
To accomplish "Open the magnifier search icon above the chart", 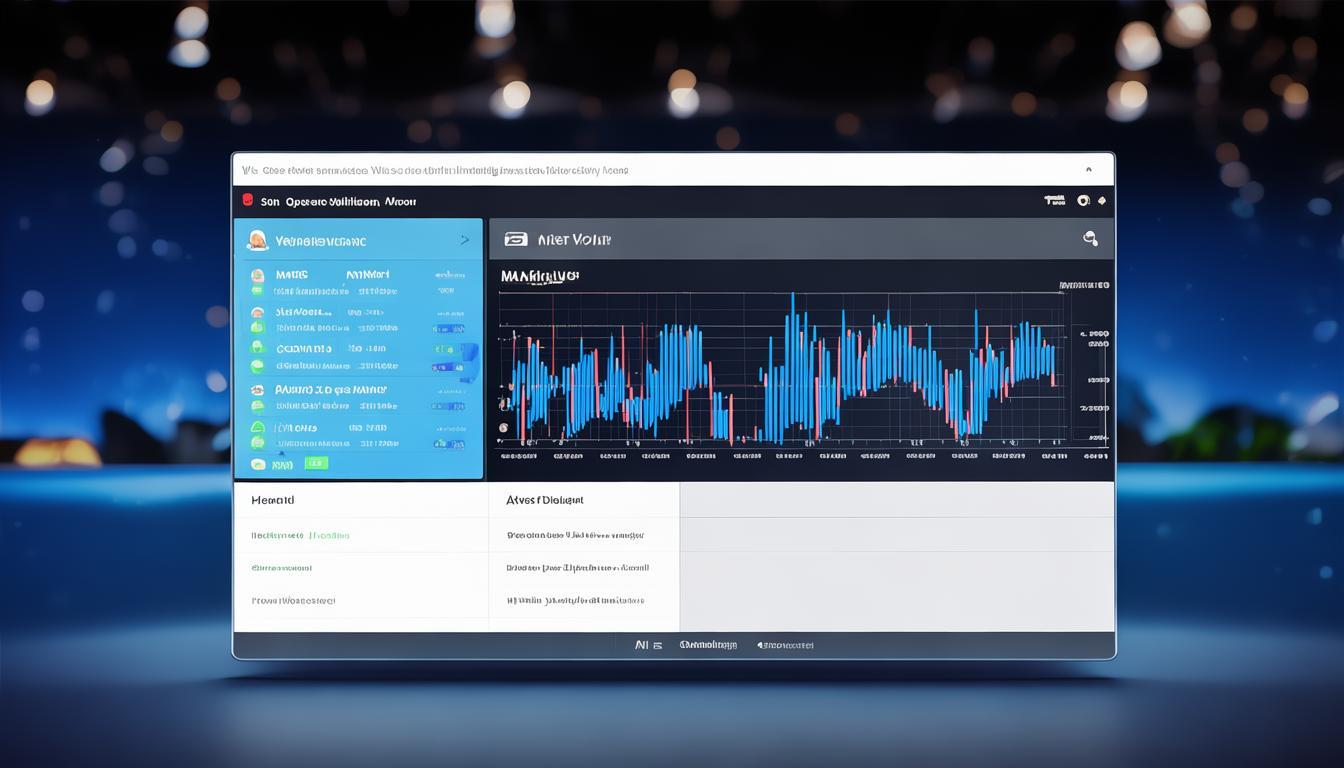I will [x=1090, y=238].
